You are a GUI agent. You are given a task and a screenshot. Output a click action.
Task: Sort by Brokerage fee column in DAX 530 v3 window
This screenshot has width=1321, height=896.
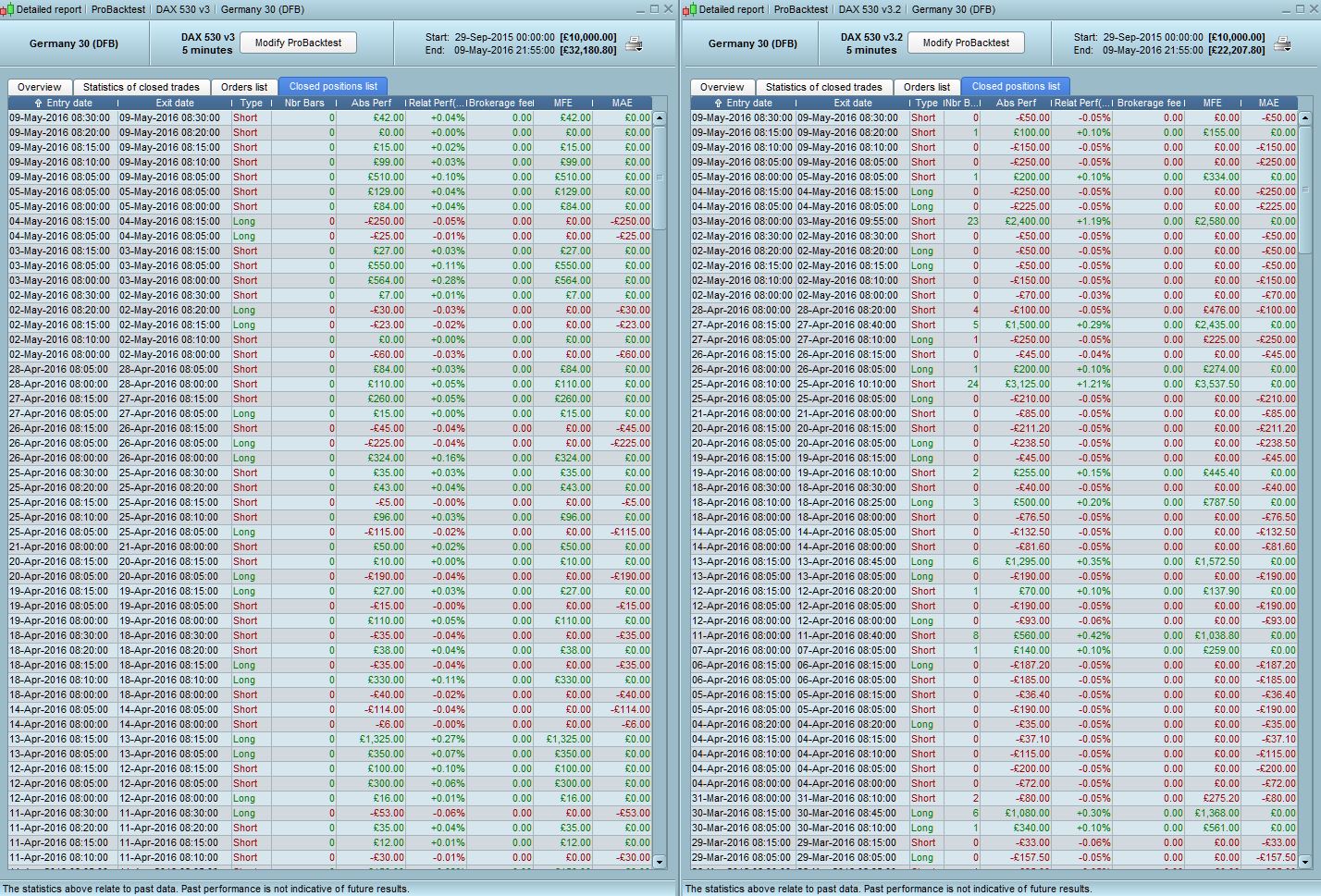[x=501, y=103]
